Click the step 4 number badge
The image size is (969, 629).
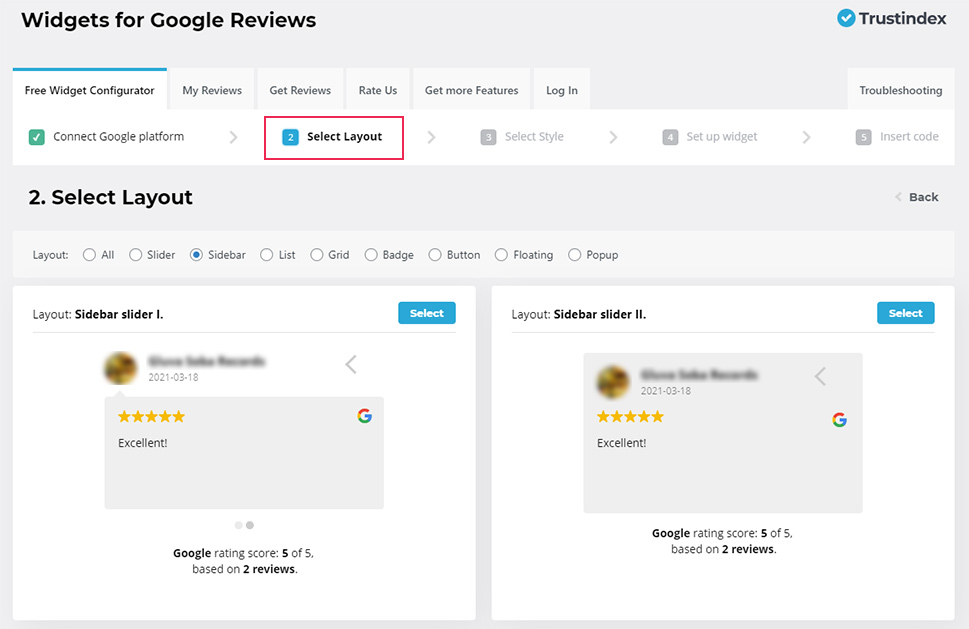(x=670, y=137)
